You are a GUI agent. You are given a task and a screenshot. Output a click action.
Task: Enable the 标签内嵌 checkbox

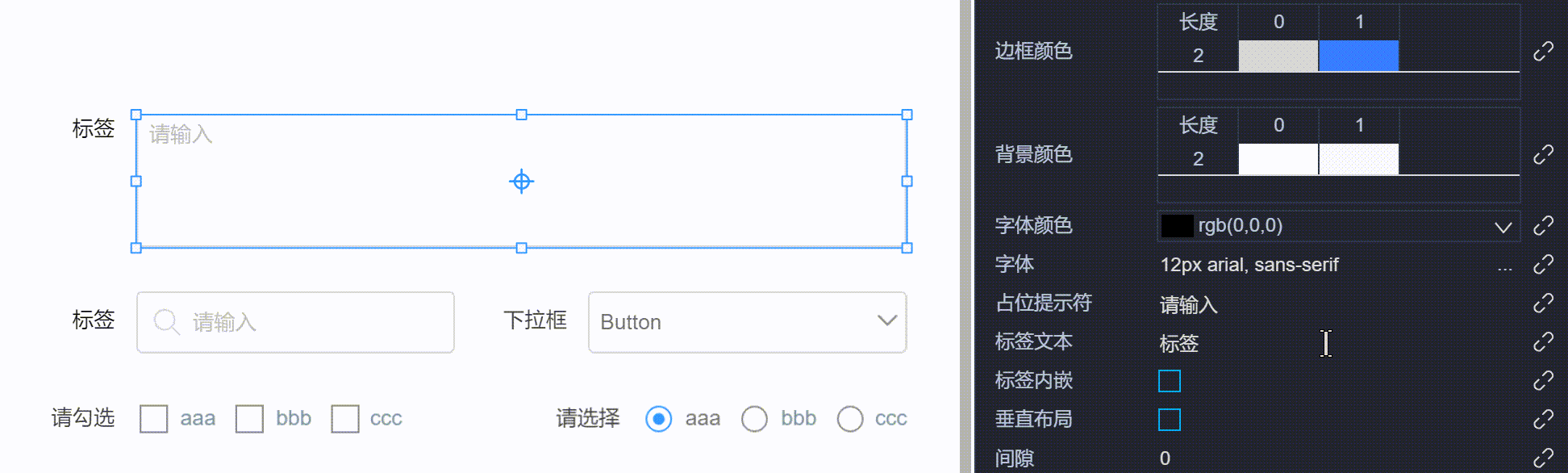pyautogui.click(x=1169, y=381)
